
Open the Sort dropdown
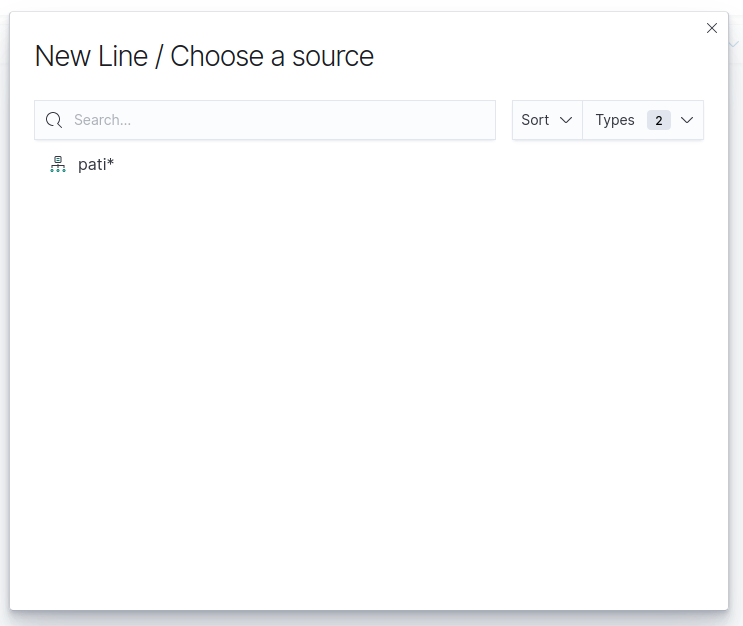tap(547, 120)
